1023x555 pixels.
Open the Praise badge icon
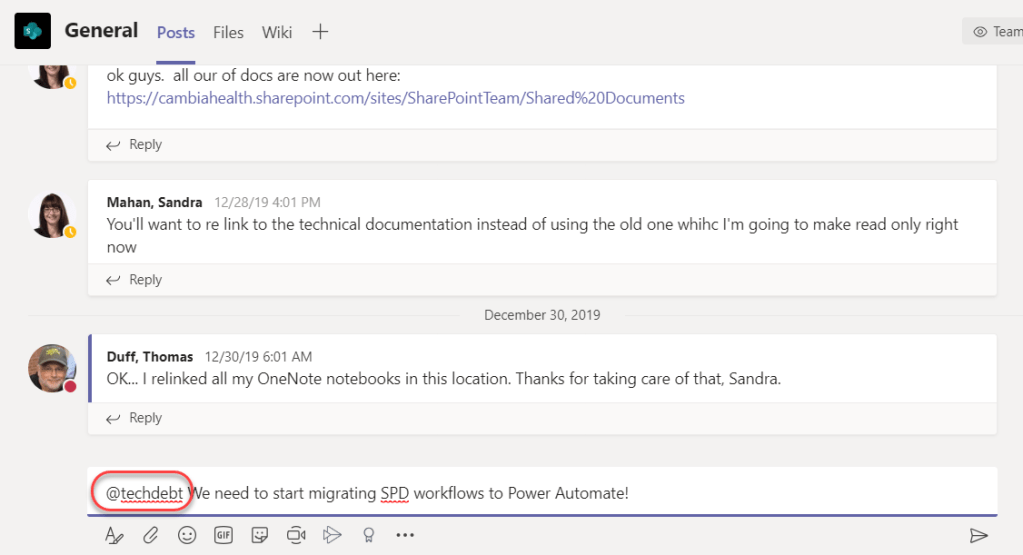coord(369,535)
